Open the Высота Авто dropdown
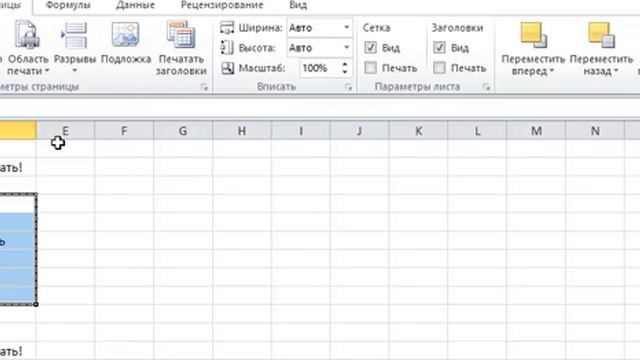Screen dimensions: 640x360 tap(347, 48)
